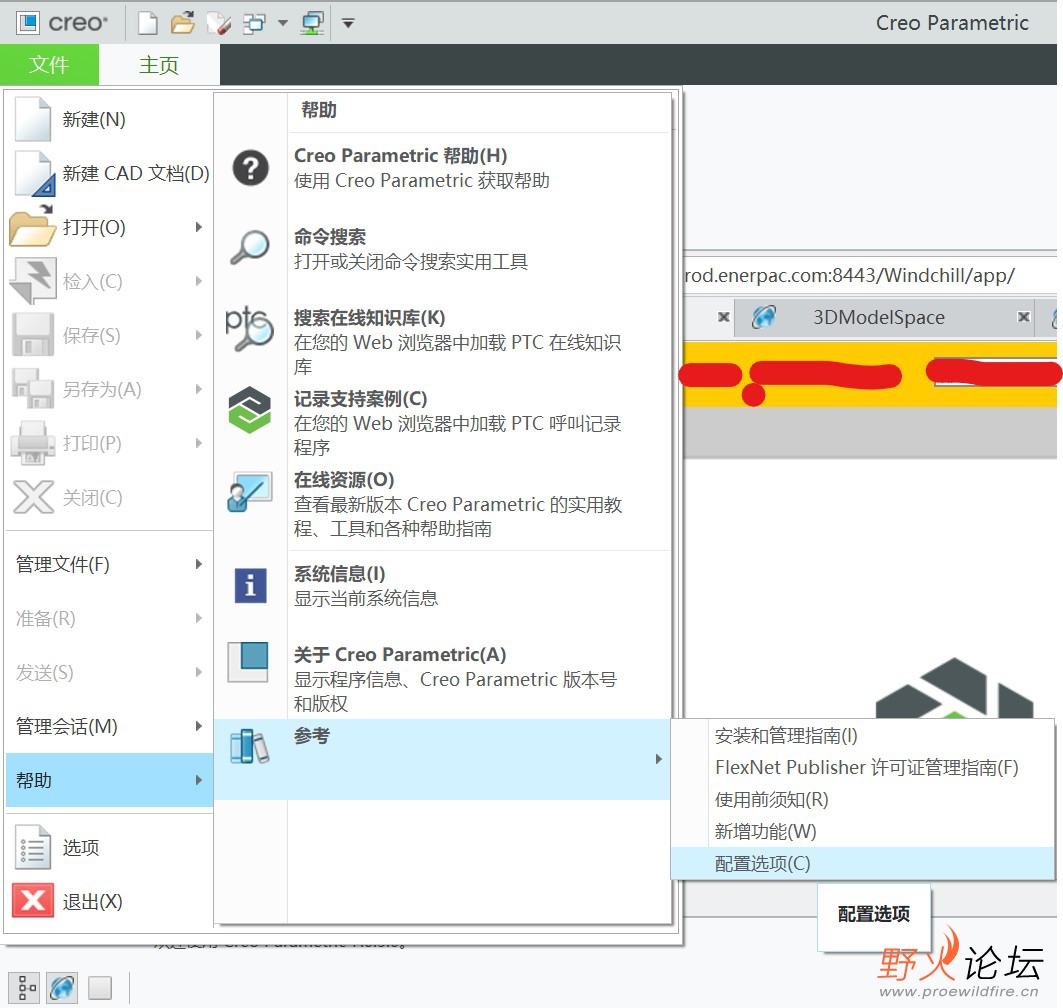Click the ptc 搜索在线知识库(K) icon
Screen dimensions: 1063x1008
point(249,328)
